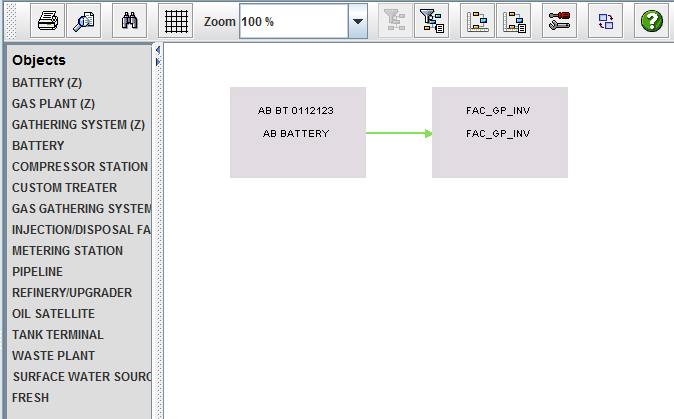Open the tools screwdriver and wrench icon
Image resolution: width=674 pixels, height=419 pixels.
[x=559, y=21]
